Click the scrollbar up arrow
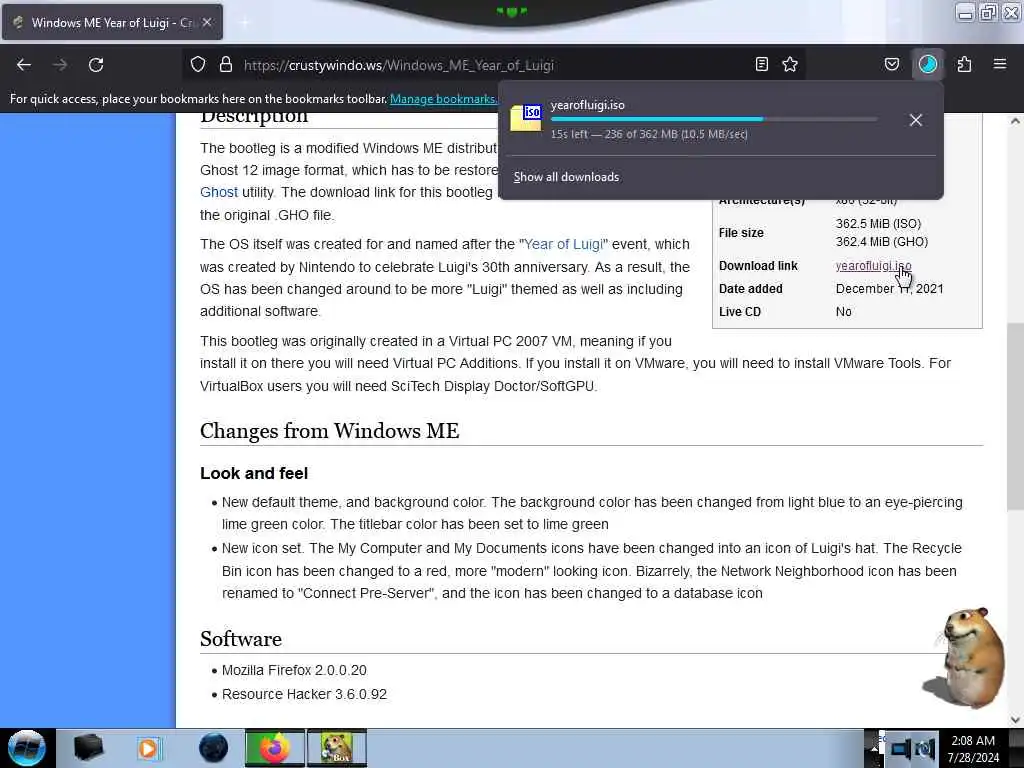 (x=1014, y=121)
